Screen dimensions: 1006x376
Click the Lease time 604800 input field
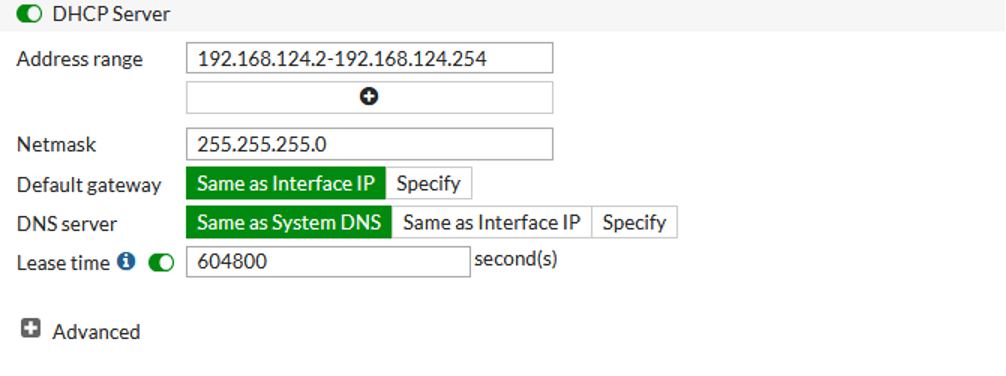(x=328, y=262)
